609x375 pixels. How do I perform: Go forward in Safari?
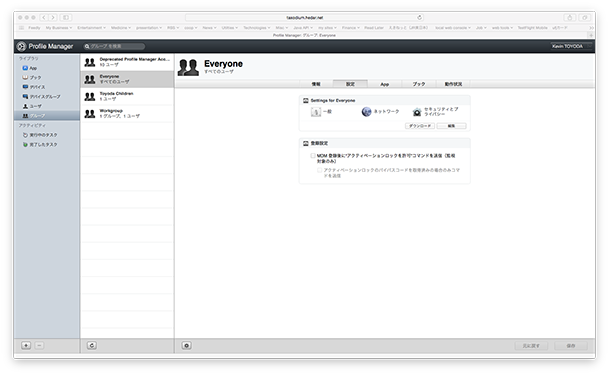pyautogui.click(x=53, y=17)
